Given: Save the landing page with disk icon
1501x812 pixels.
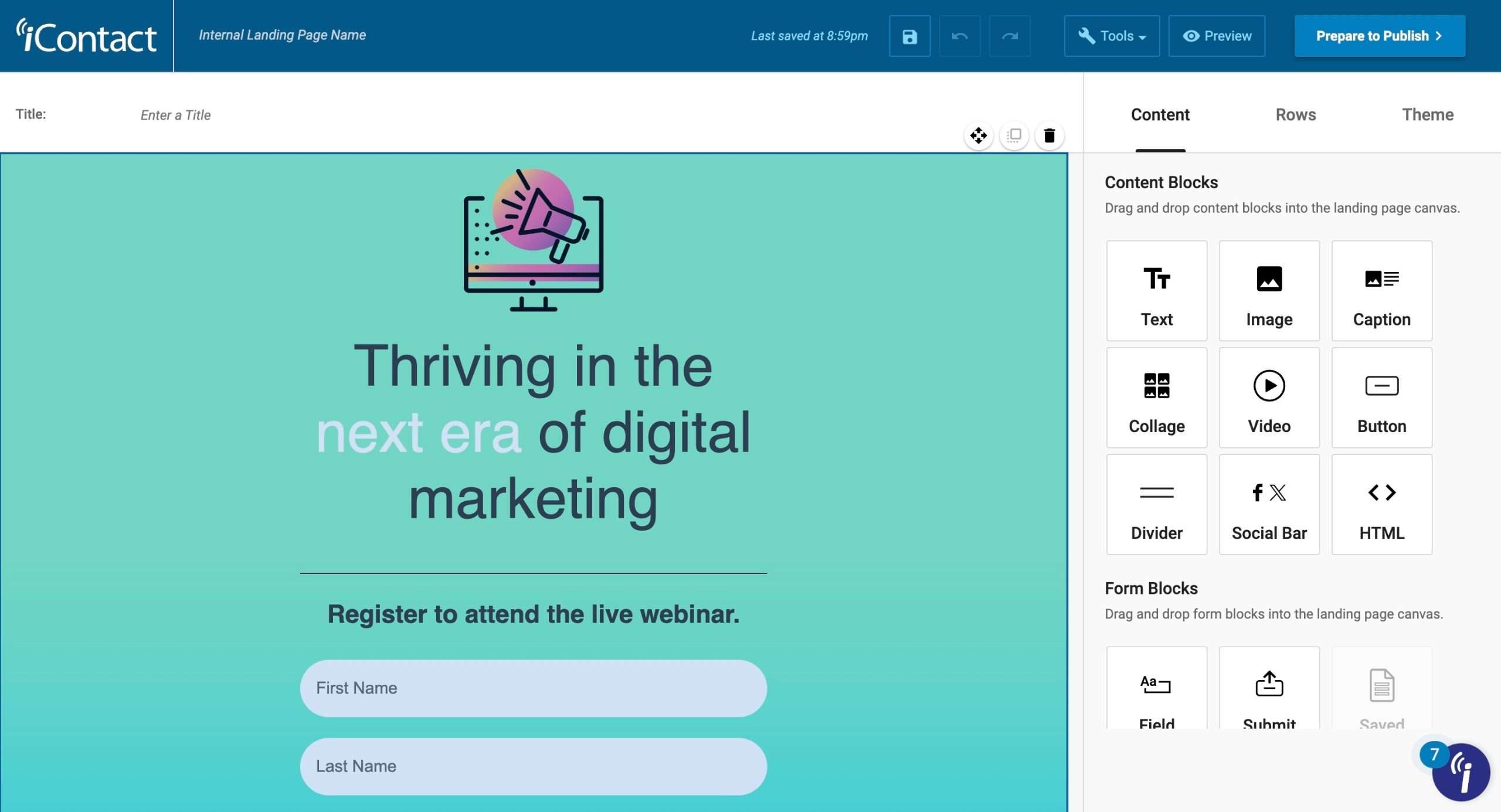Looking at the screenshot, I should point(909,36).
